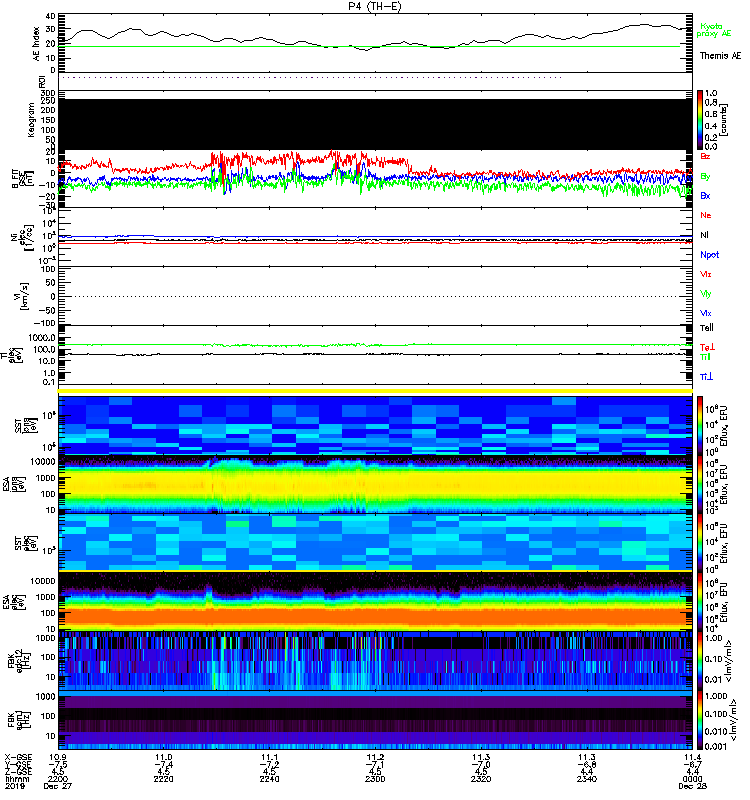Click the black Keogram image panel
The width and height of the screenshot is (750, 800).
click(376, 124)
